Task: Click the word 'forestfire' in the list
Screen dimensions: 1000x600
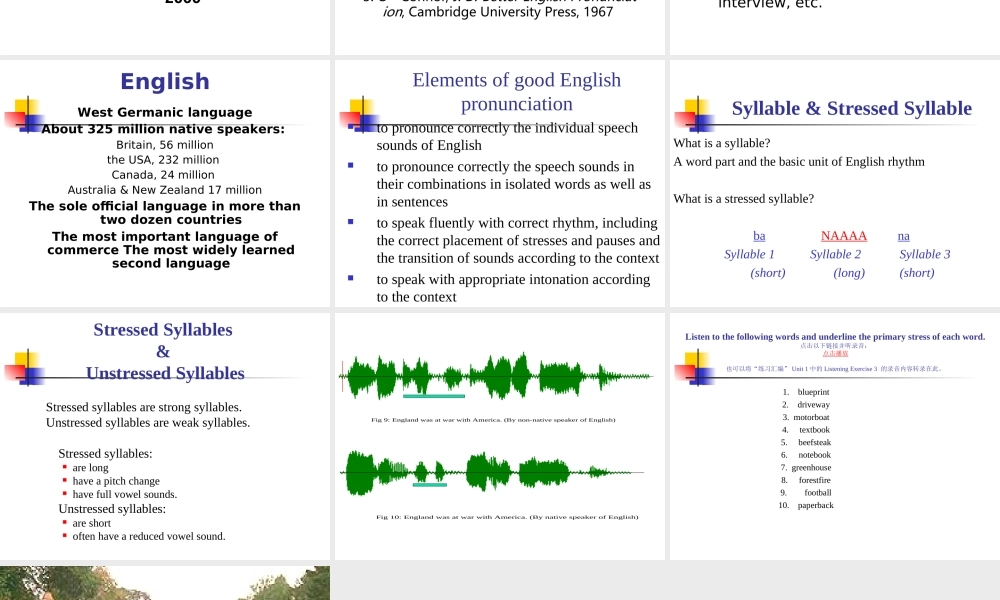Action: (814, 480)
